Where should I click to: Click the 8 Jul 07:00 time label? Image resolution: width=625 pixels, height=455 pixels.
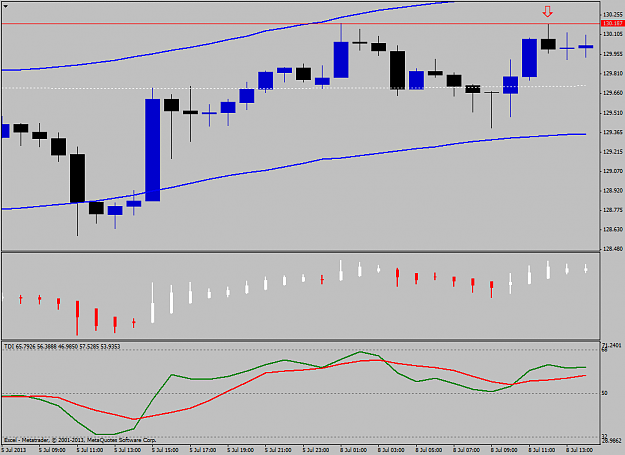click(x=467, y=450)
